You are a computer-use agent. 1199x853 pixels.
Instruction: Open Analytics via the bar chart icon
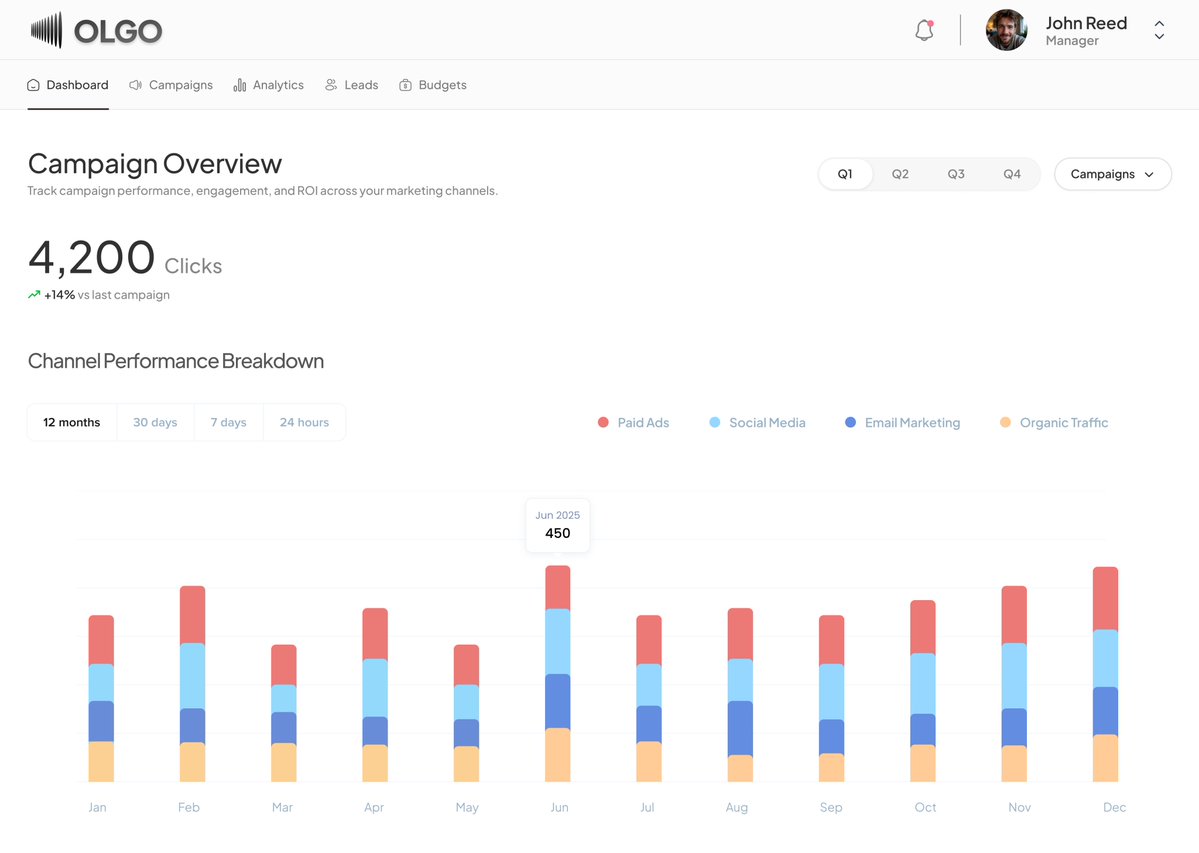(x=239, y=85)
